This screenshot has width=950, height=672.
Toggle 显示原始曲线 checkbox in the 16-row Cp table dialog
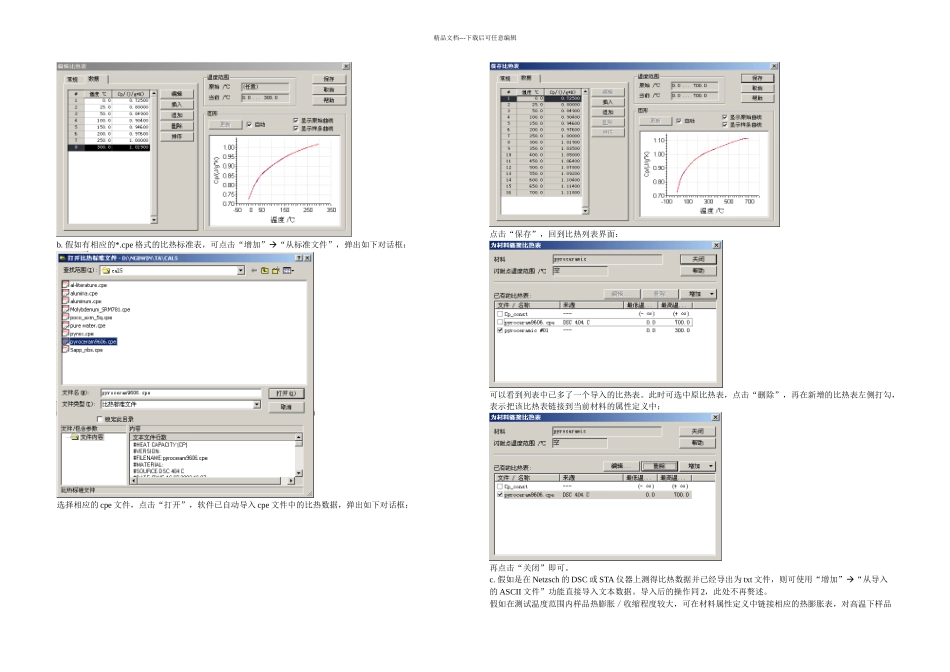(725, 117)
